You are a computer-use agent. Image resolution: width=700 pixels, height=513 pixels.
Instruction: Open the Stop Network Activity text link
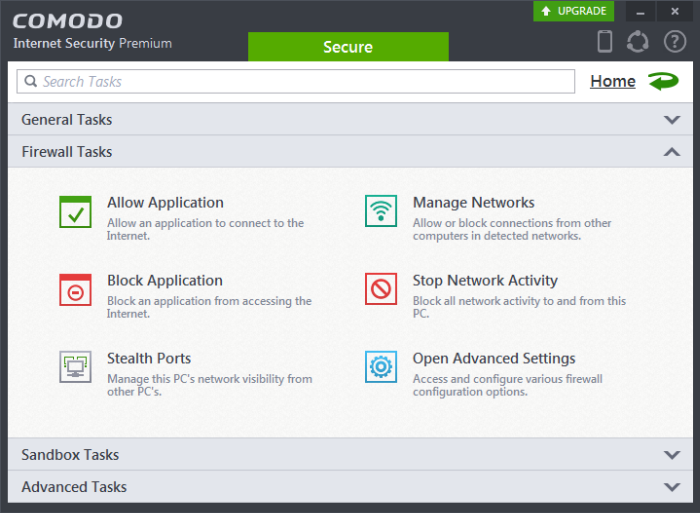(485, 281)
